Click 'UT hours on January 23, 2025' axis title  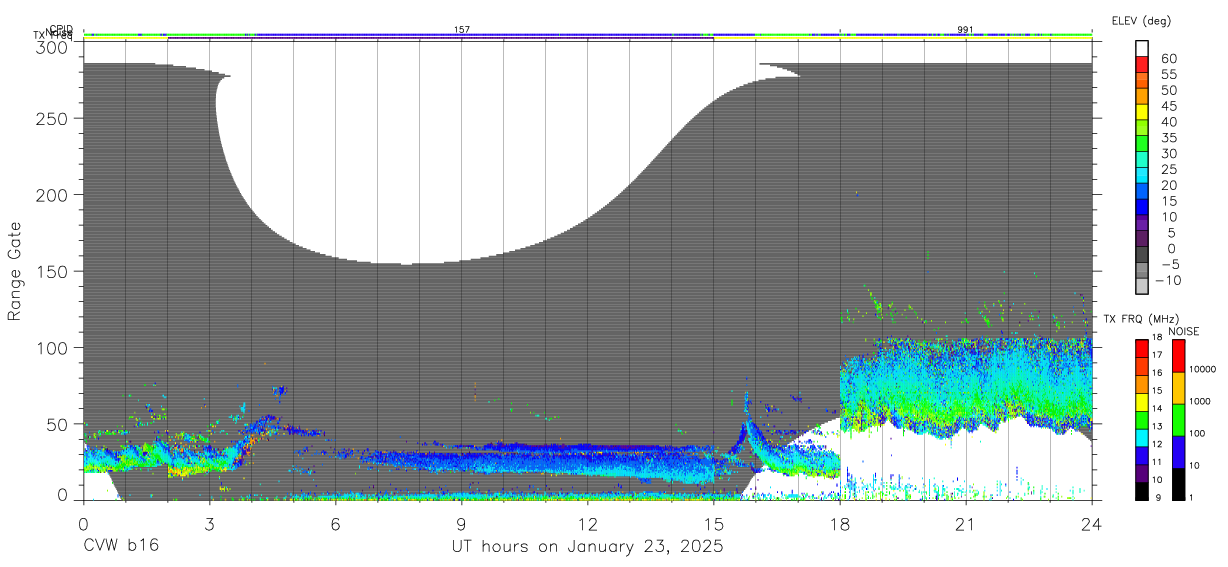click(588, 547)
